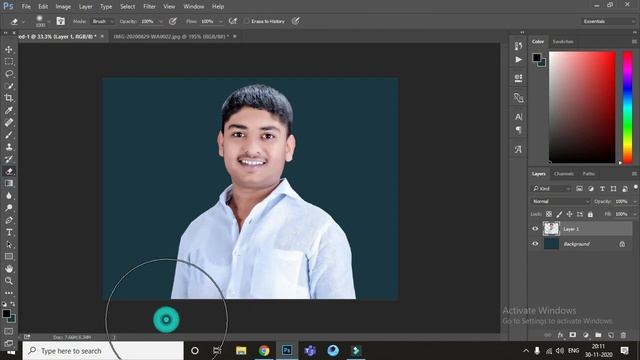This screenshot has height=360, width=640.
Task: Select the Hand tool
Action: click(9, 269)
